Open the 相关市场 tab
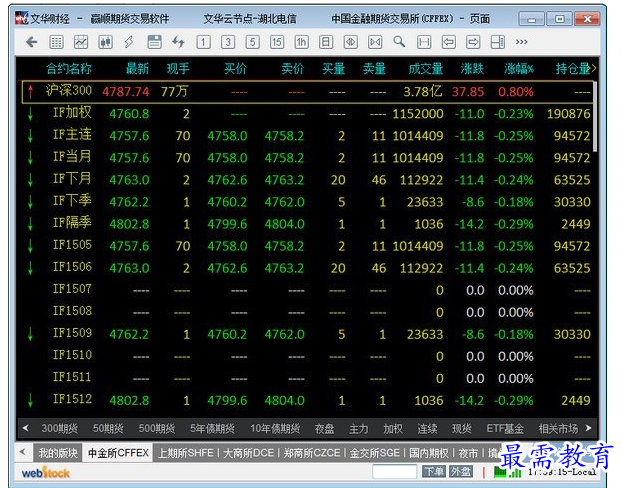Screen dimensions: 622x488 (x=558, y=428)
